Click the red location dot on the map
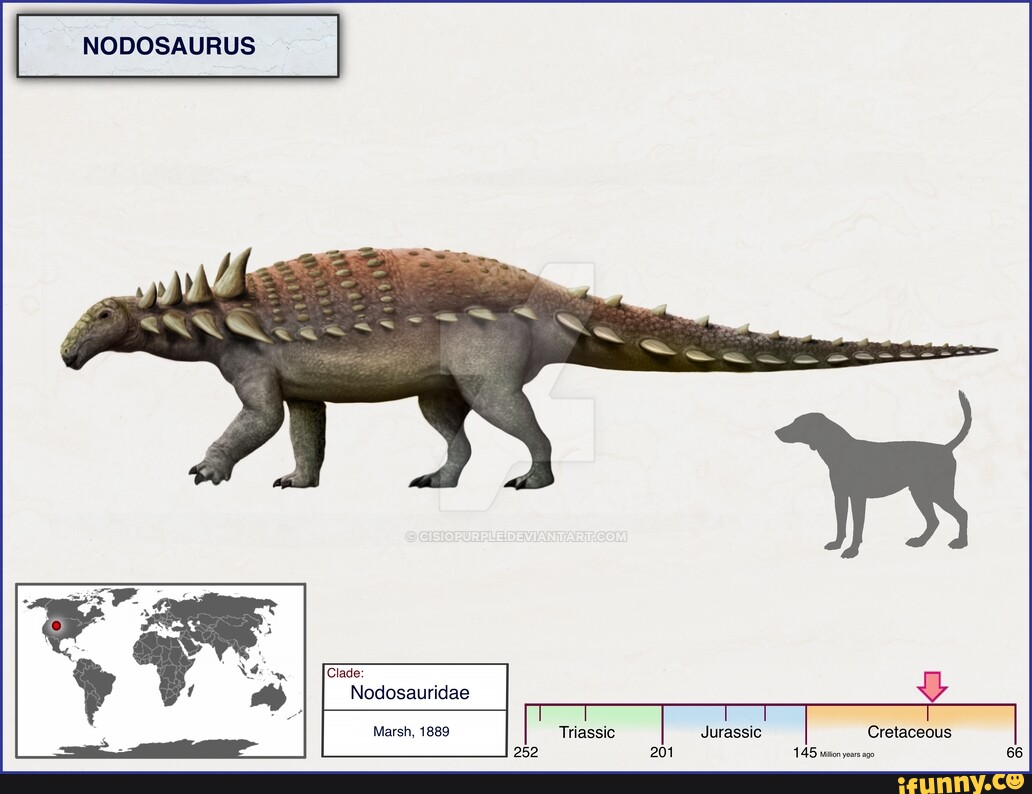Image resolution: width=1032 pixels, height=794 pixels. pos(58,623)
